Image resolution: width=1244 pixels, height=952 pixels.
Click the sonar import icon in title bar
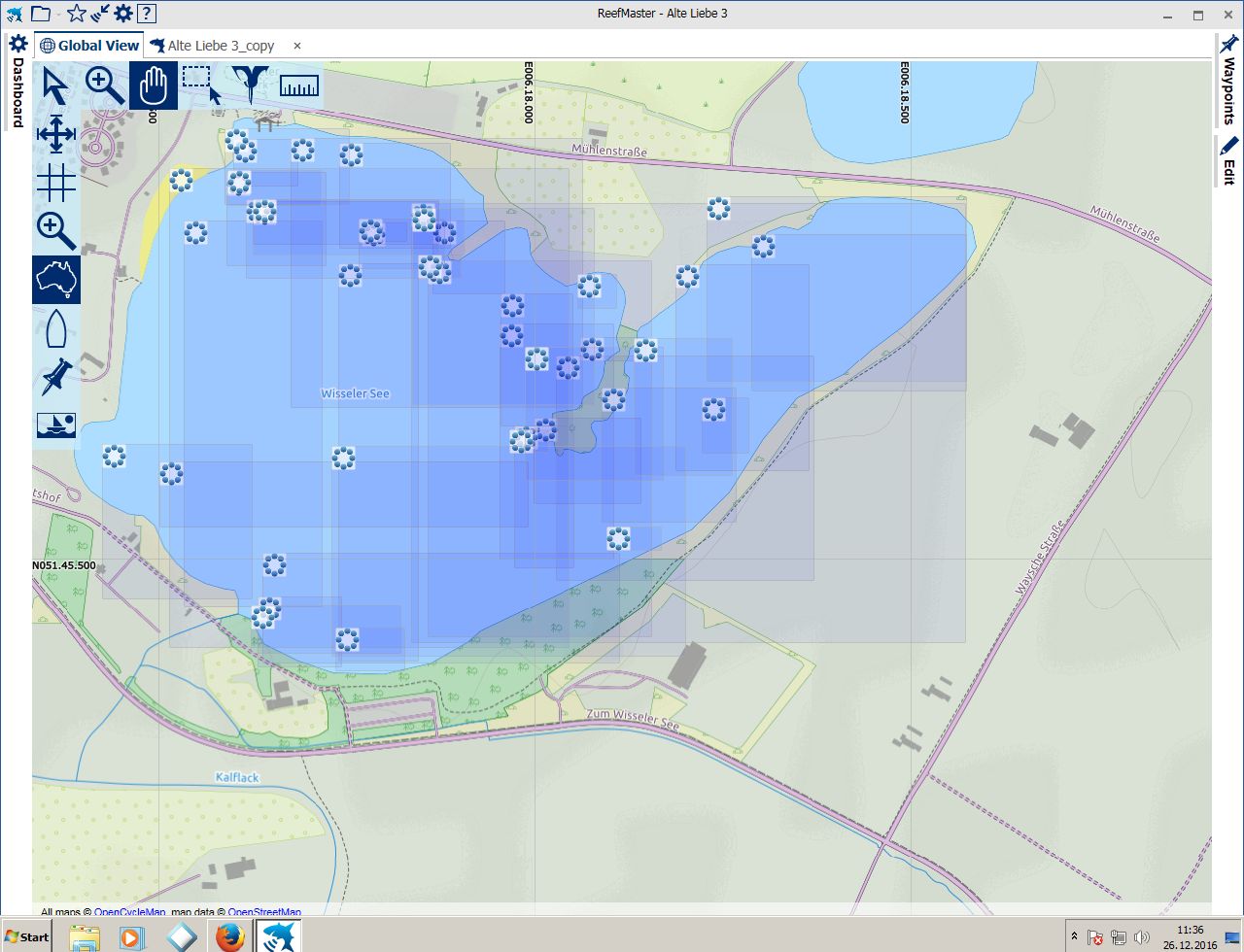(x=99, y=14)
